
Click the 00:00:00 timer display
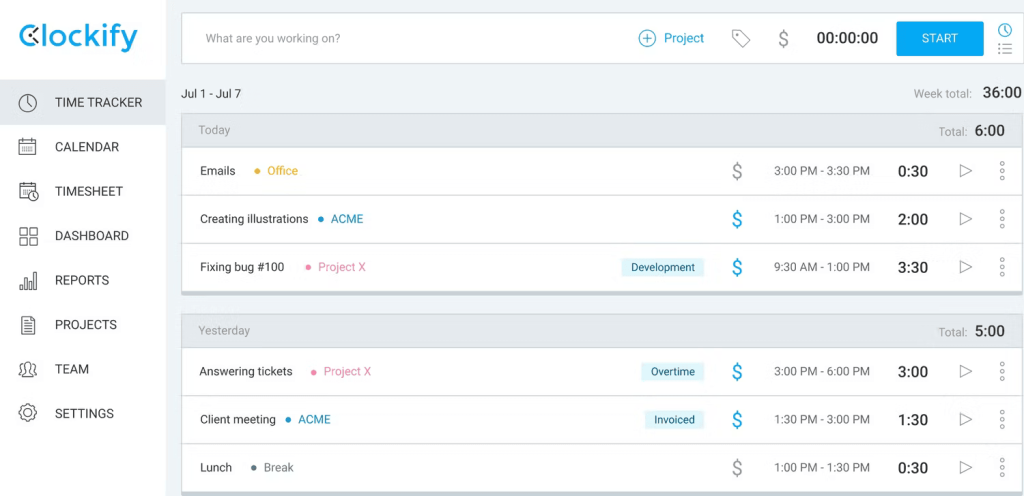tap(847, 39)
